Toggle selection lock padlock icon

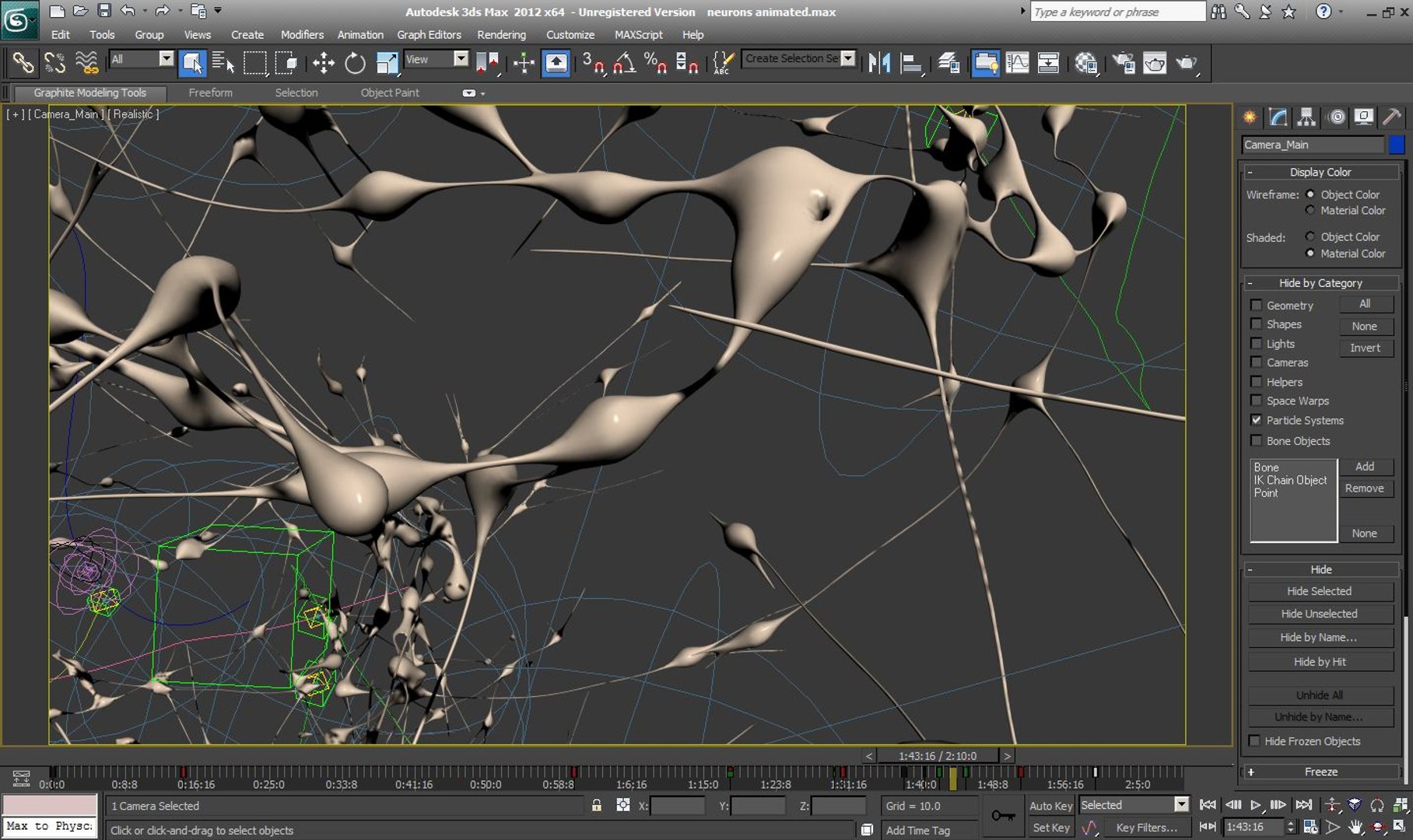click(x=596, y=805)
